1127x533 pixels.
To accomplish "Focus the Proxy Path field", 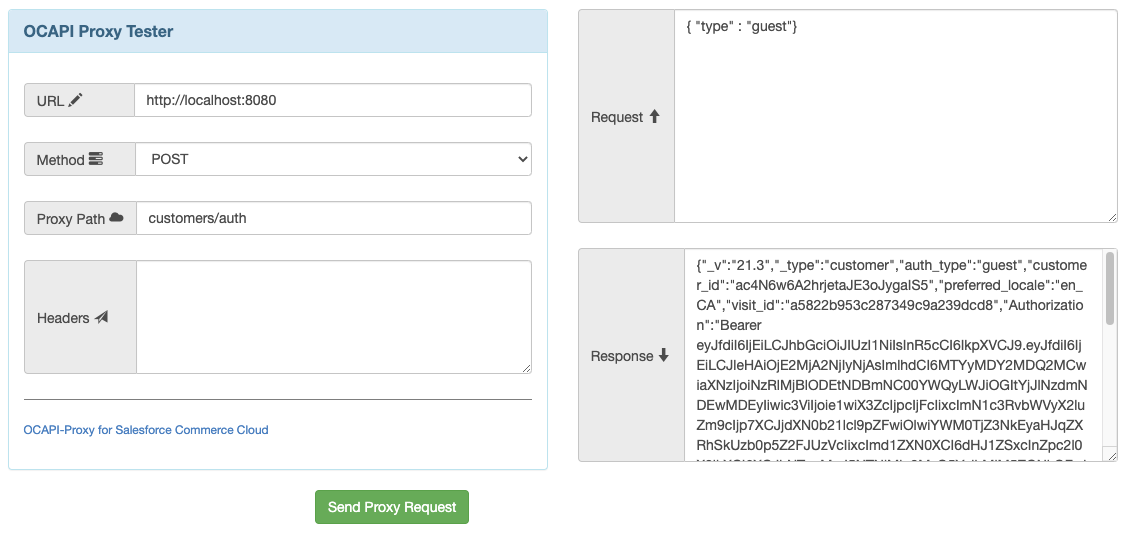I will coord(333,218).
